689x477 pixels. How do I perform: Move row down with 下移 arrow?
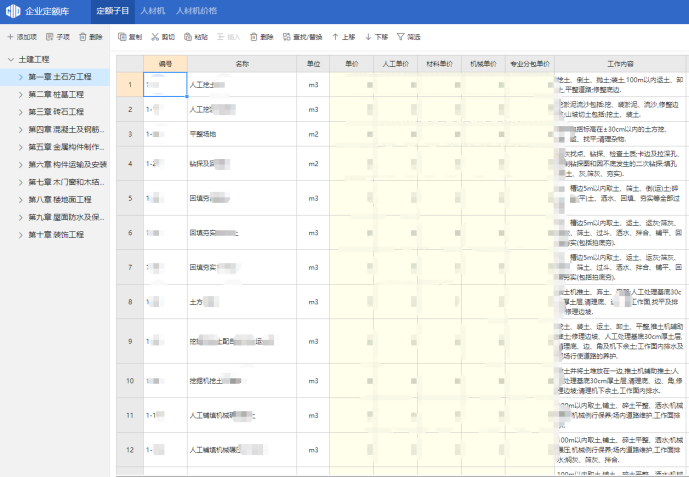pos(369,37)
